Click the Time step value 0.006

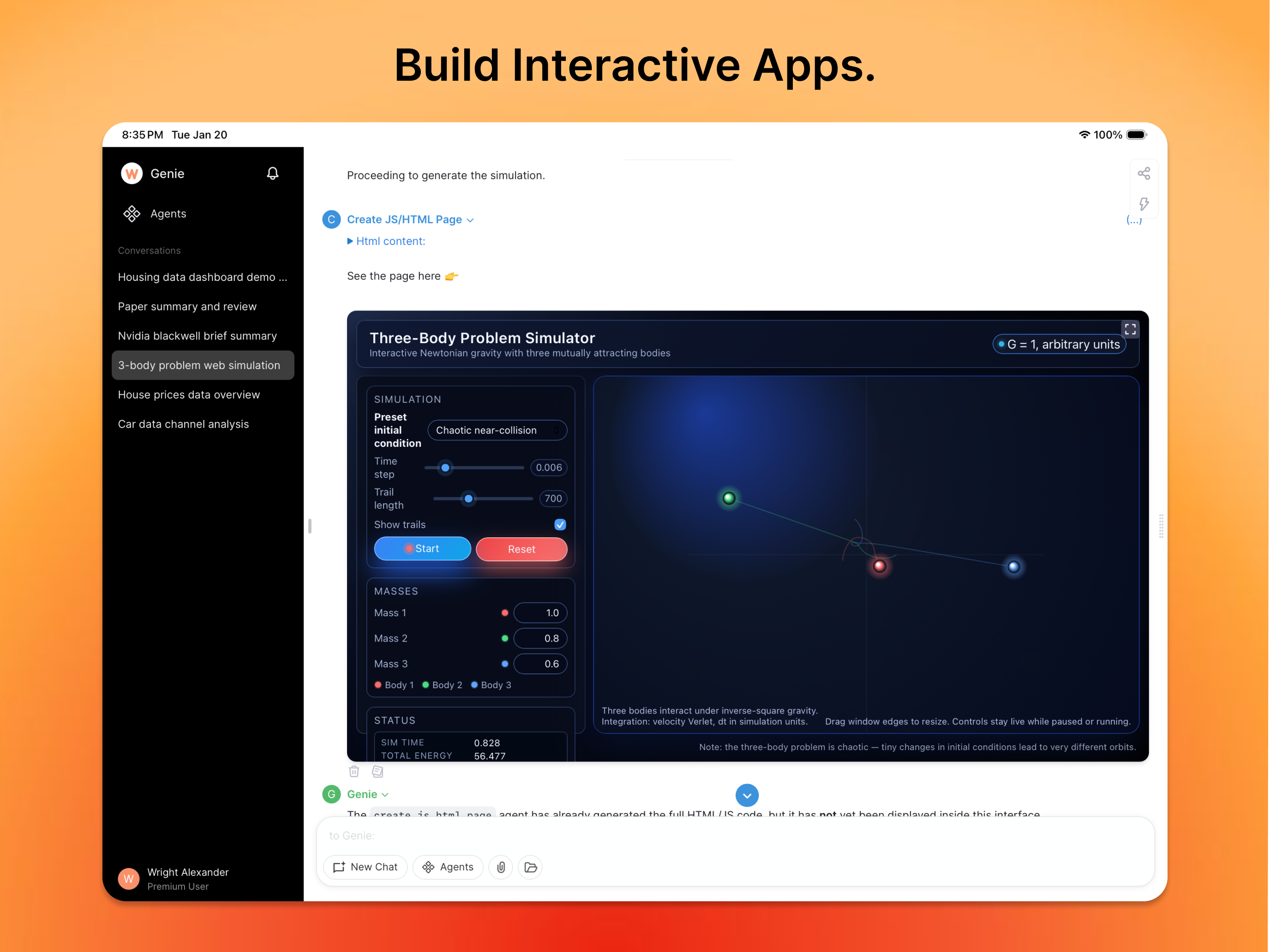pyautogui.click(x=548, y=468)
